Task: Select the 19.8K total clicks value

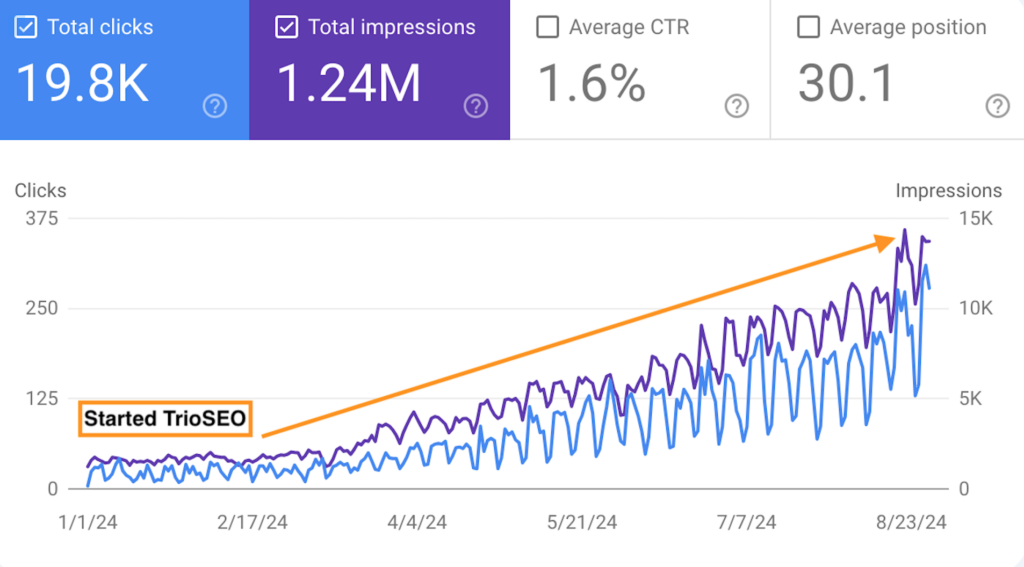Action: click(83, 84)
